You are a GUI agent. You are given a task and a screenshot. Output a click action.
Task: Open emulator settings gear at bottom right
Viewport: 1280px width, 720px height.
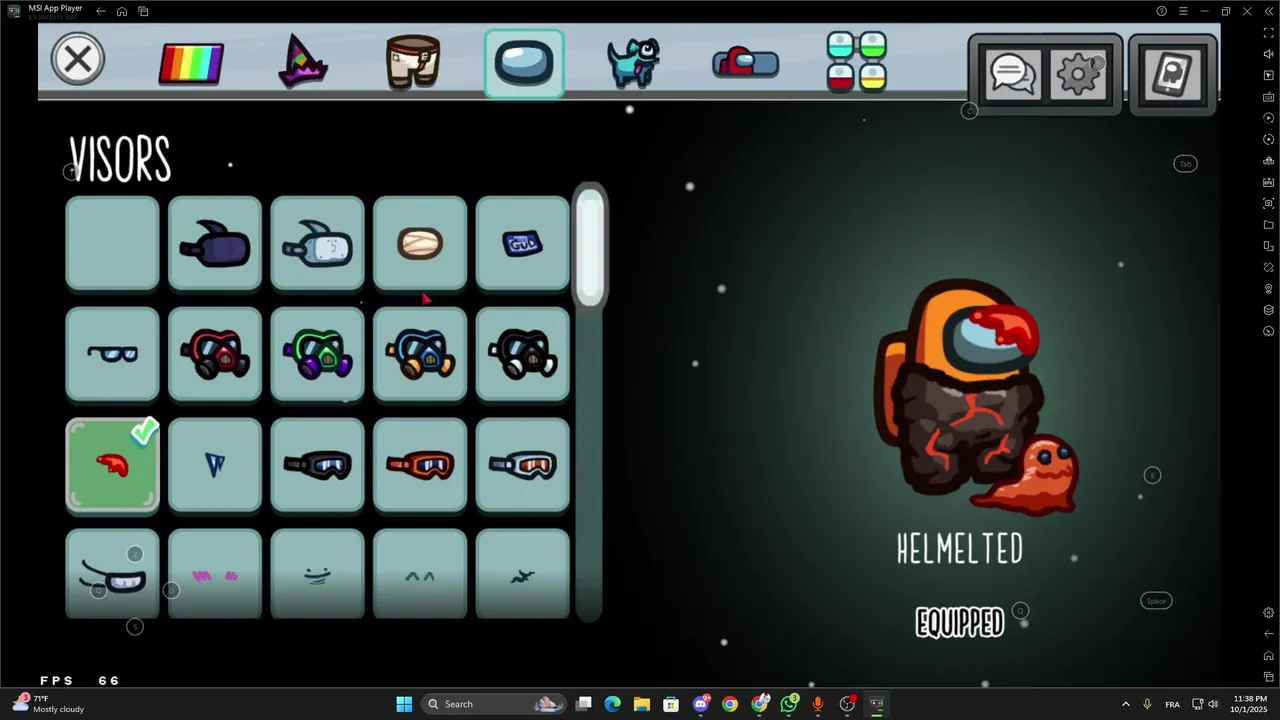click(x=1269, y=612)
